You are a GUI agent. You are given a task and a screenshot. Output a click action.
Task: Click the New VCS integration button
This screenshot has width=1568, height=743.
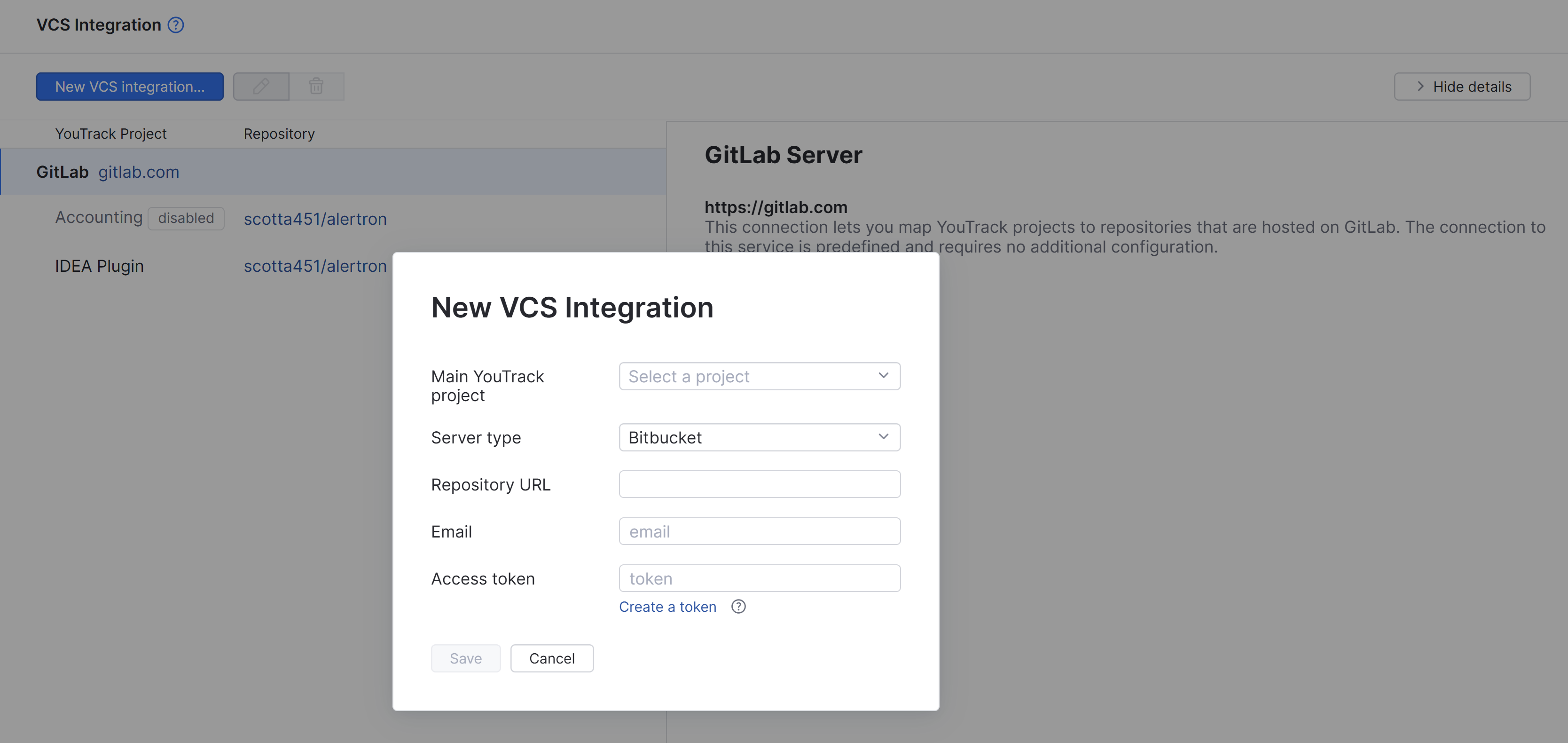point(130,86)
